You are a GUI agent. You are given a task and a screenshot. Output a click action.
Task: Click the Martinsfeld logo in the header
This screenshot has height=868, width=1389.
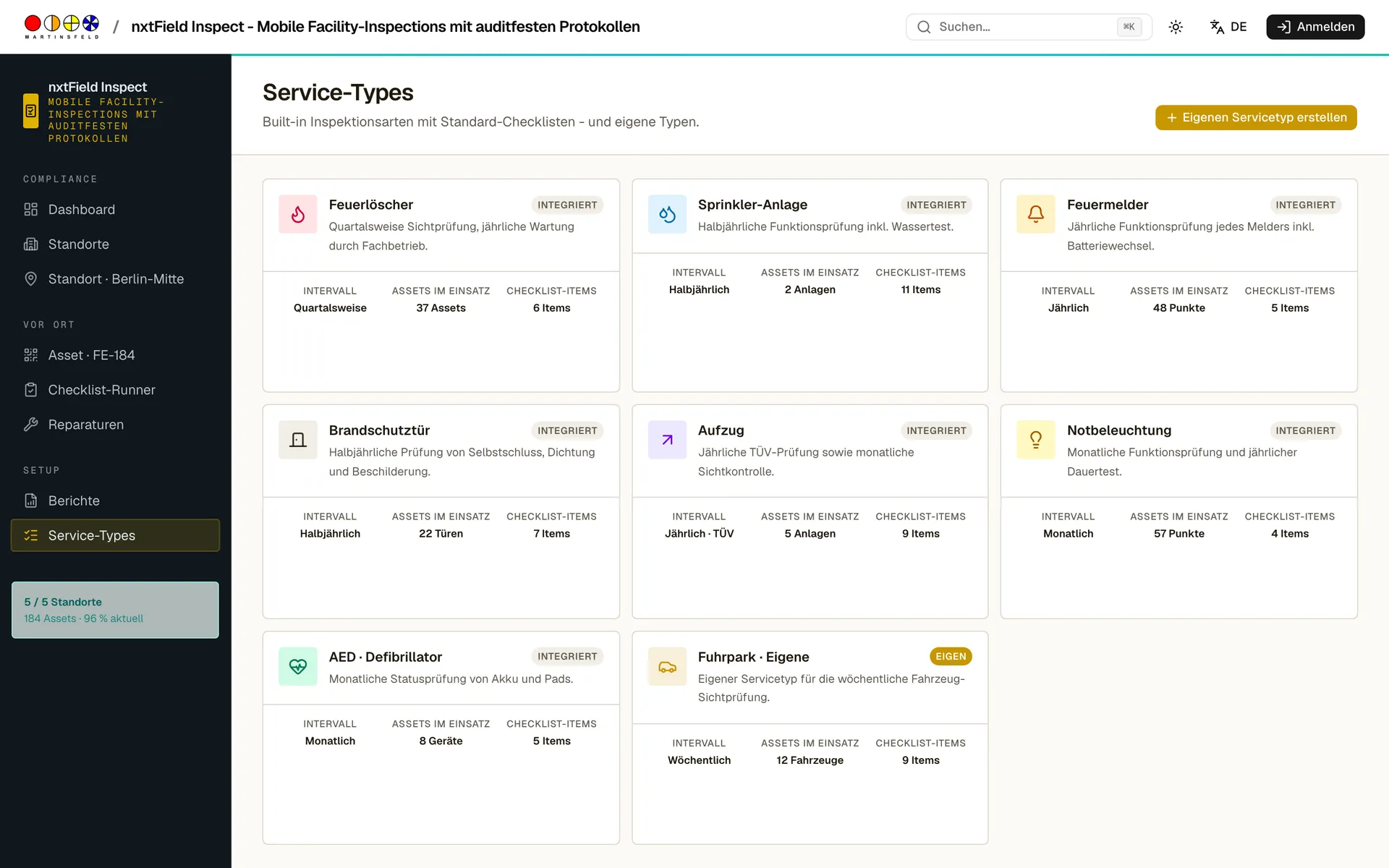pyautogui.click(x=61, y=27)
